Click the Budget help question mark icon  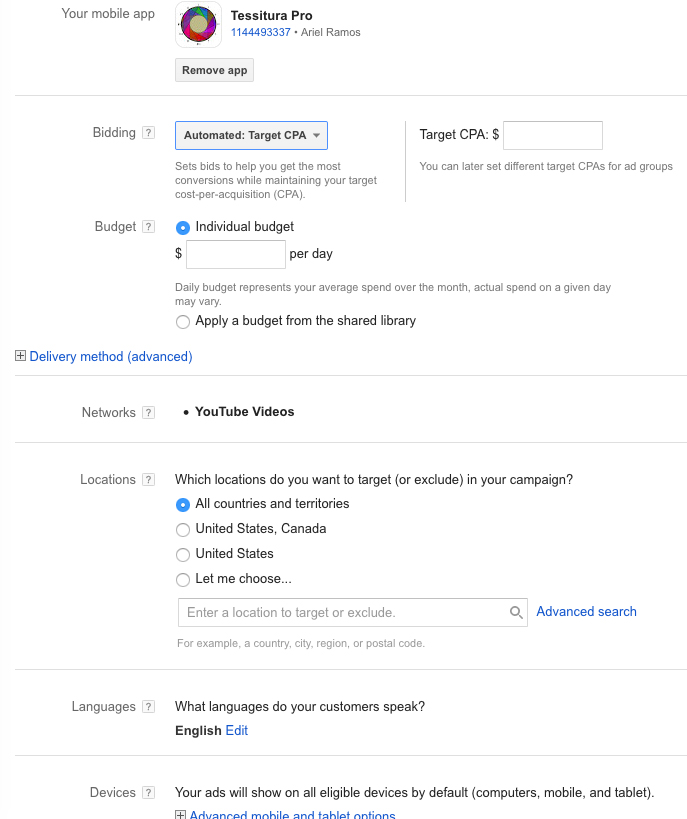148,227
